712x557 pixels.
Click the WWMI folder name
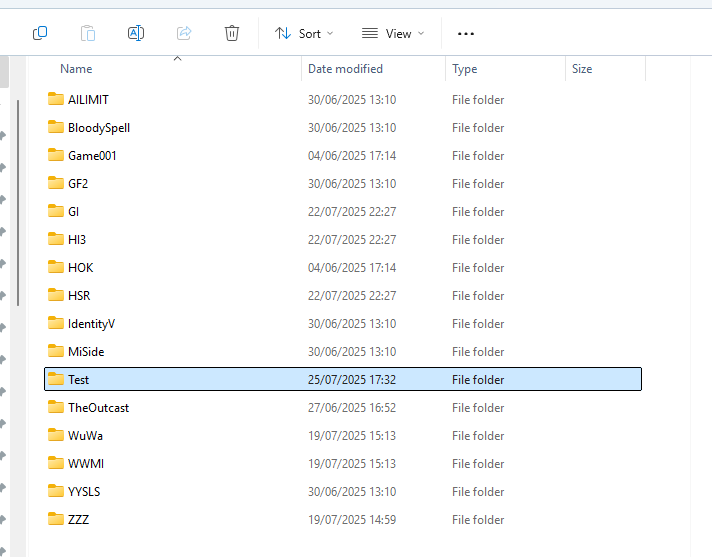[x=86, y=463]
